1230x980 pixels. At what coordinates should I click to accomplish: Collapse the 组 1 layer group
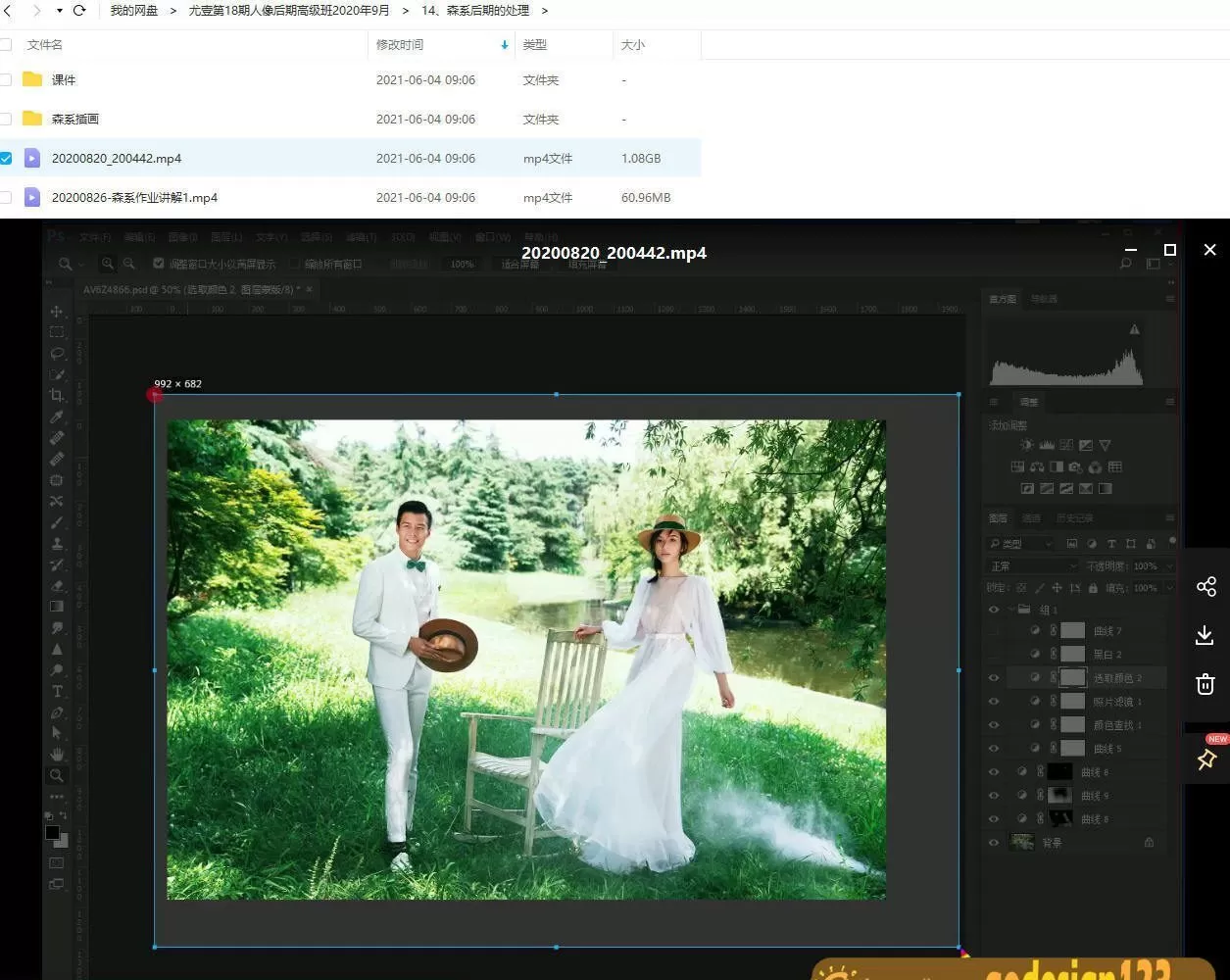1010,610
